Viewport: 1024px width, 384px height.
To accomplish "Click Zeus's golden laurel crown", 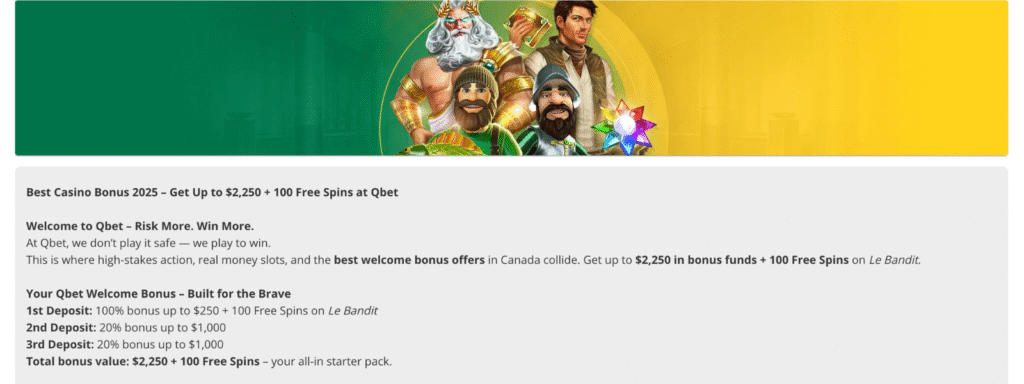I will (x=457, y=8).
